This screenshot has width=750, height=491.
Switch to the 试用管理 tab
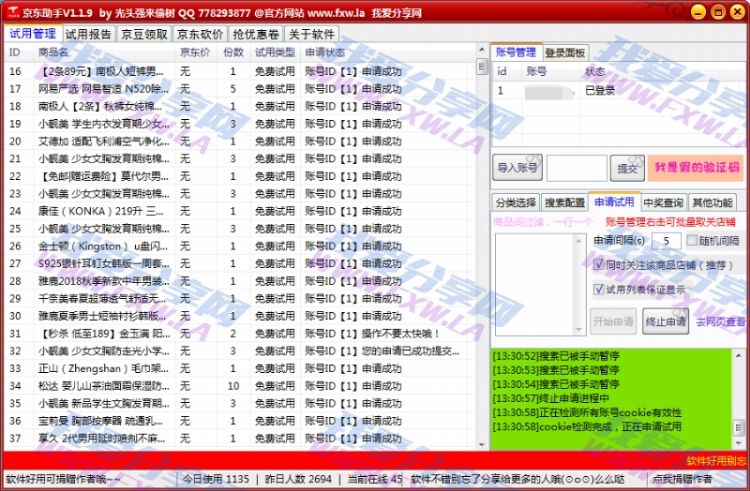(33, 34)
